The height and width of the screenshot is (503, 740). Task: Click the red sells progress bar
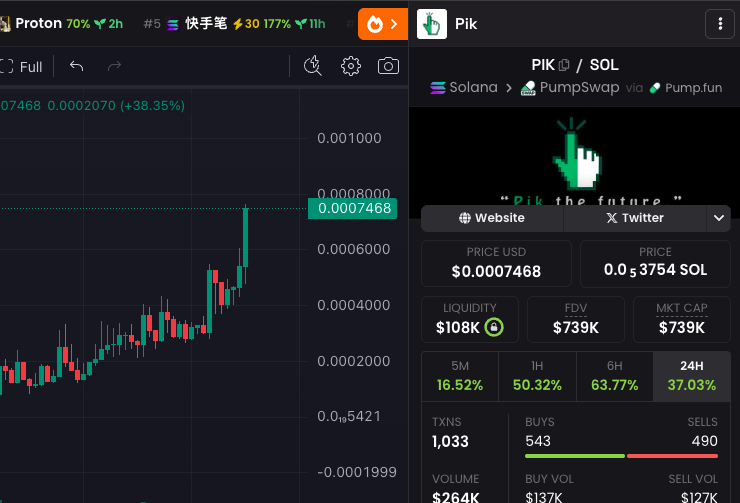(x=673, y=456)
